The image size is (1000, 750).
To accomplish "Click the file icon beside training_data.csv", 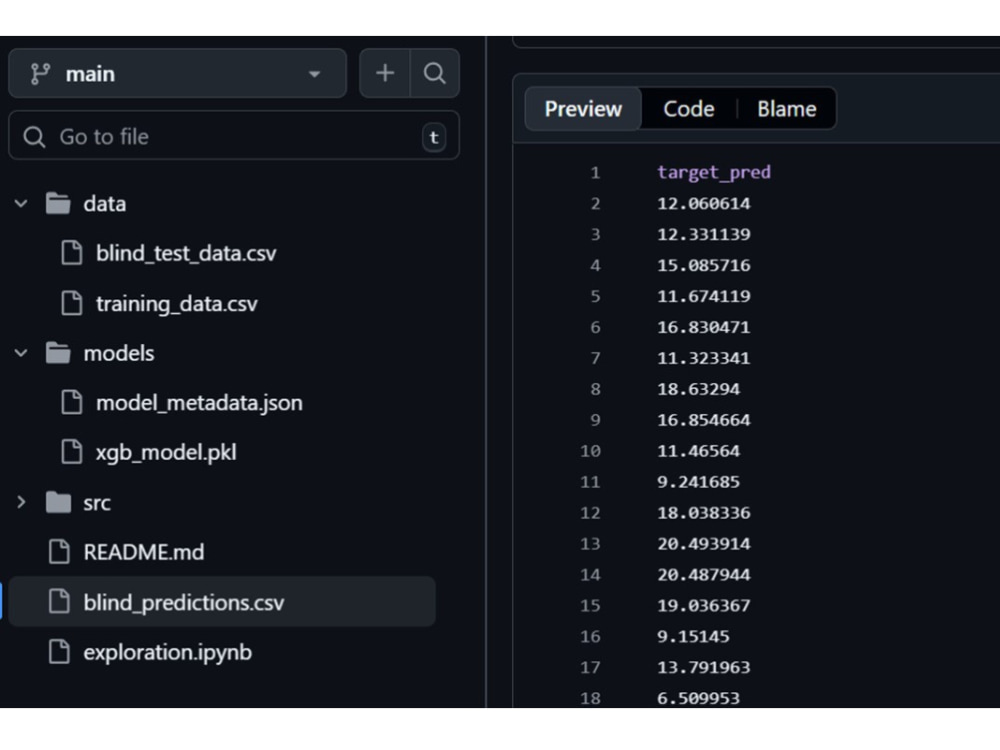I will (x=71, y=303).
